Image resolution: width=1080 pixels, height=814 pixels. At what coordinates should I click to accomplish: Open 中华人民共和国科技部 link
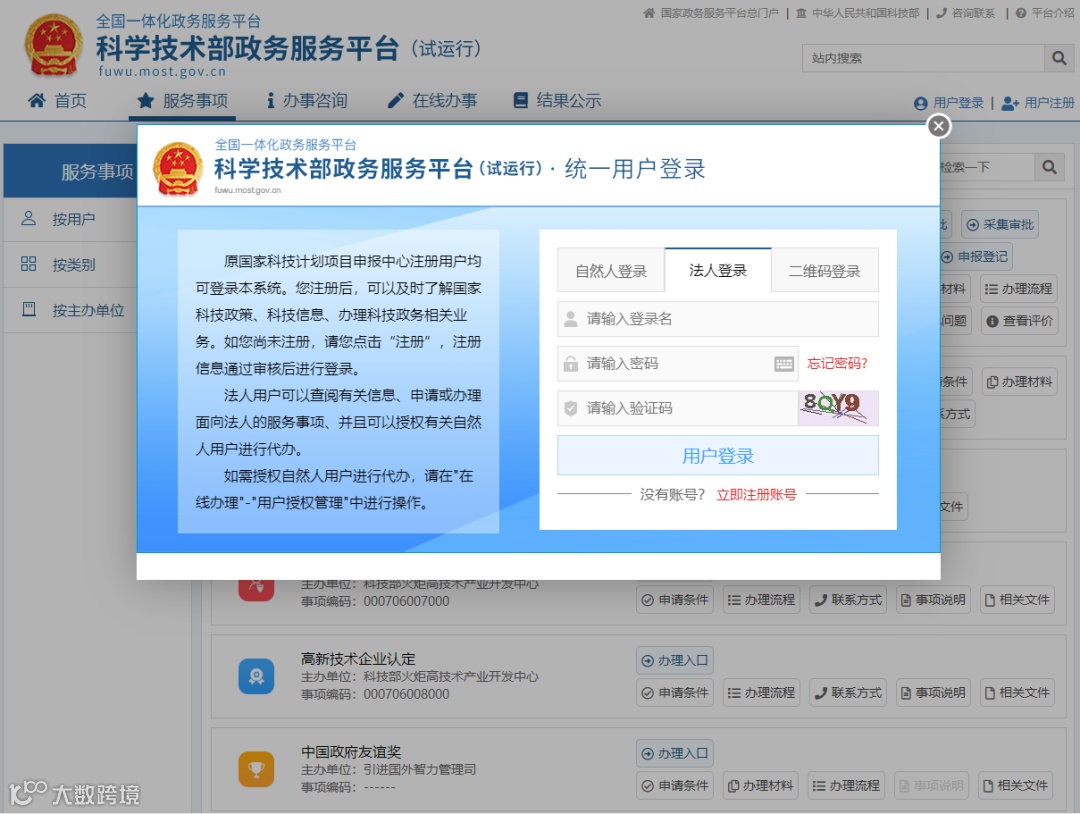pos(858,13)
